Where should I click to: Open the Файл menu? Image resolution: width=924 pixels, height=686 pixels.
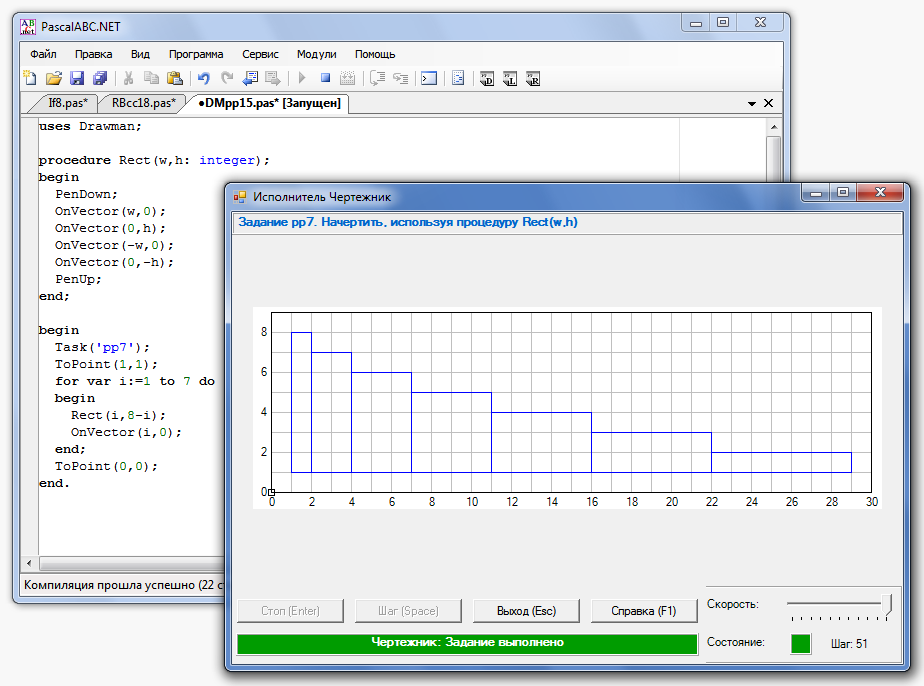[43, 54]
